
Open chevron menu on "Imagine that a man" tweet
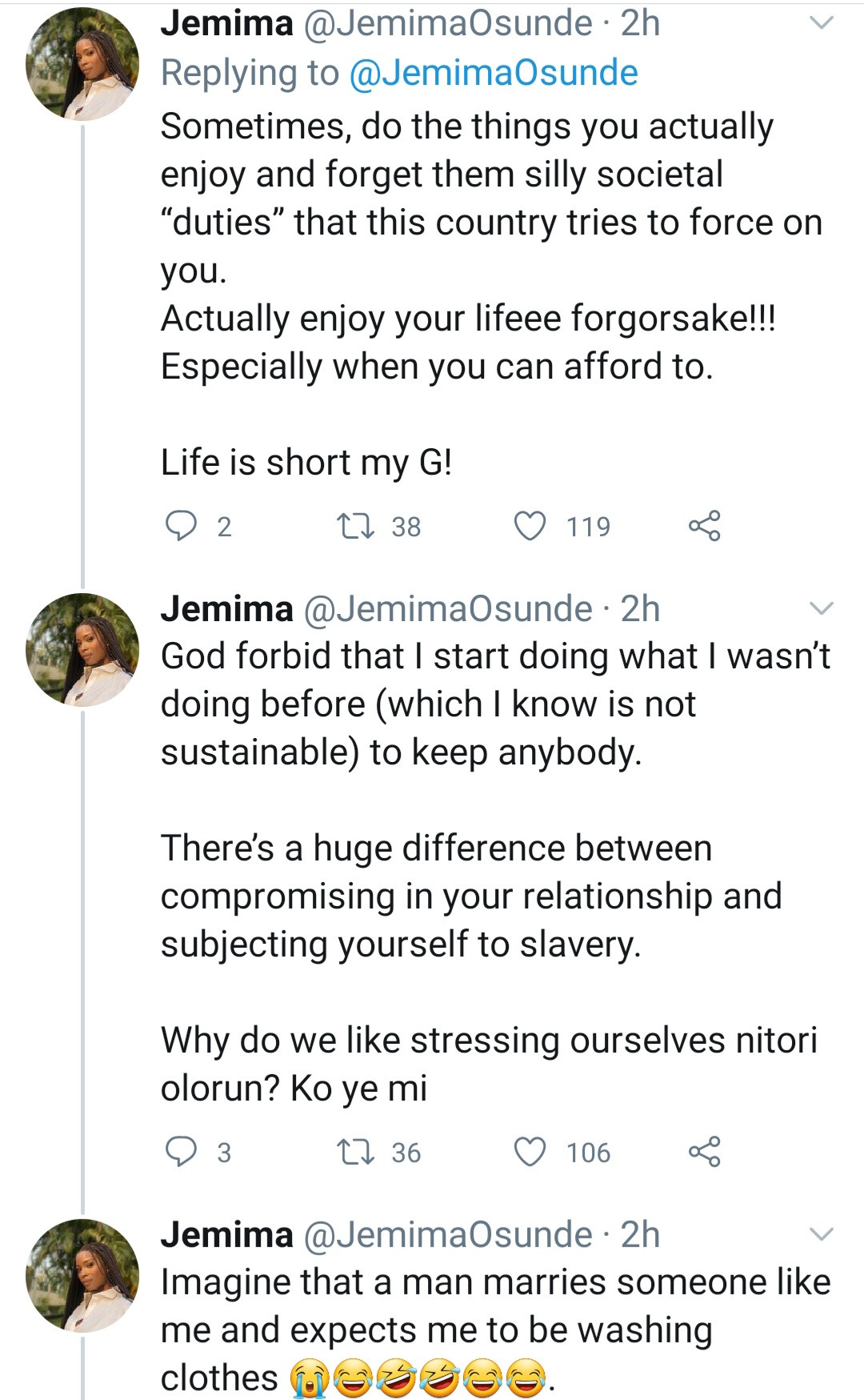(x=822, y=1234)
